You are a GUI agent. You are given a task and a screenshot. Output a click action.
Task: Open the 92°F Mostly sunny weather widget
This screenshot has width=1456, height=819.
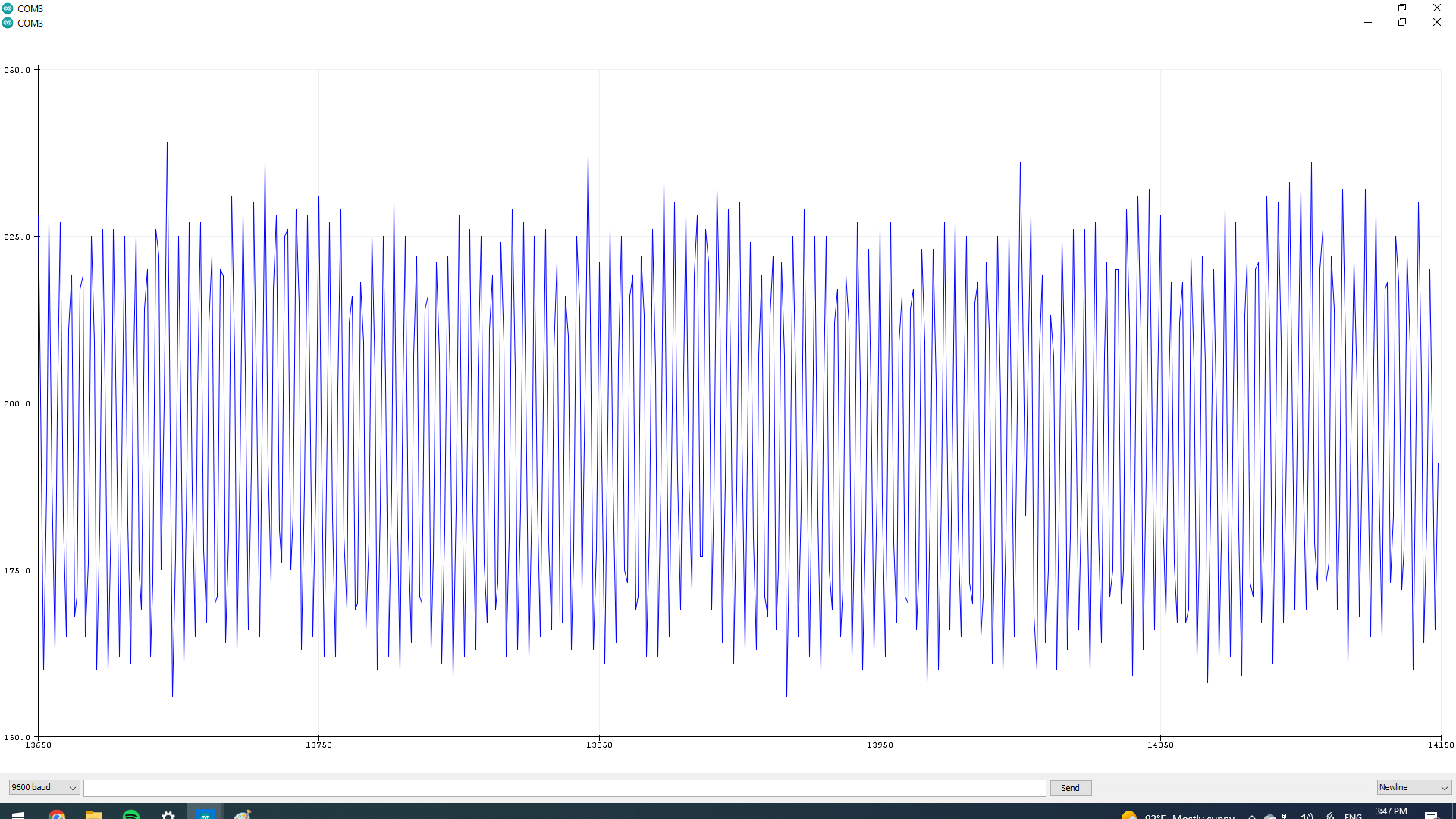coord(1172,814)
